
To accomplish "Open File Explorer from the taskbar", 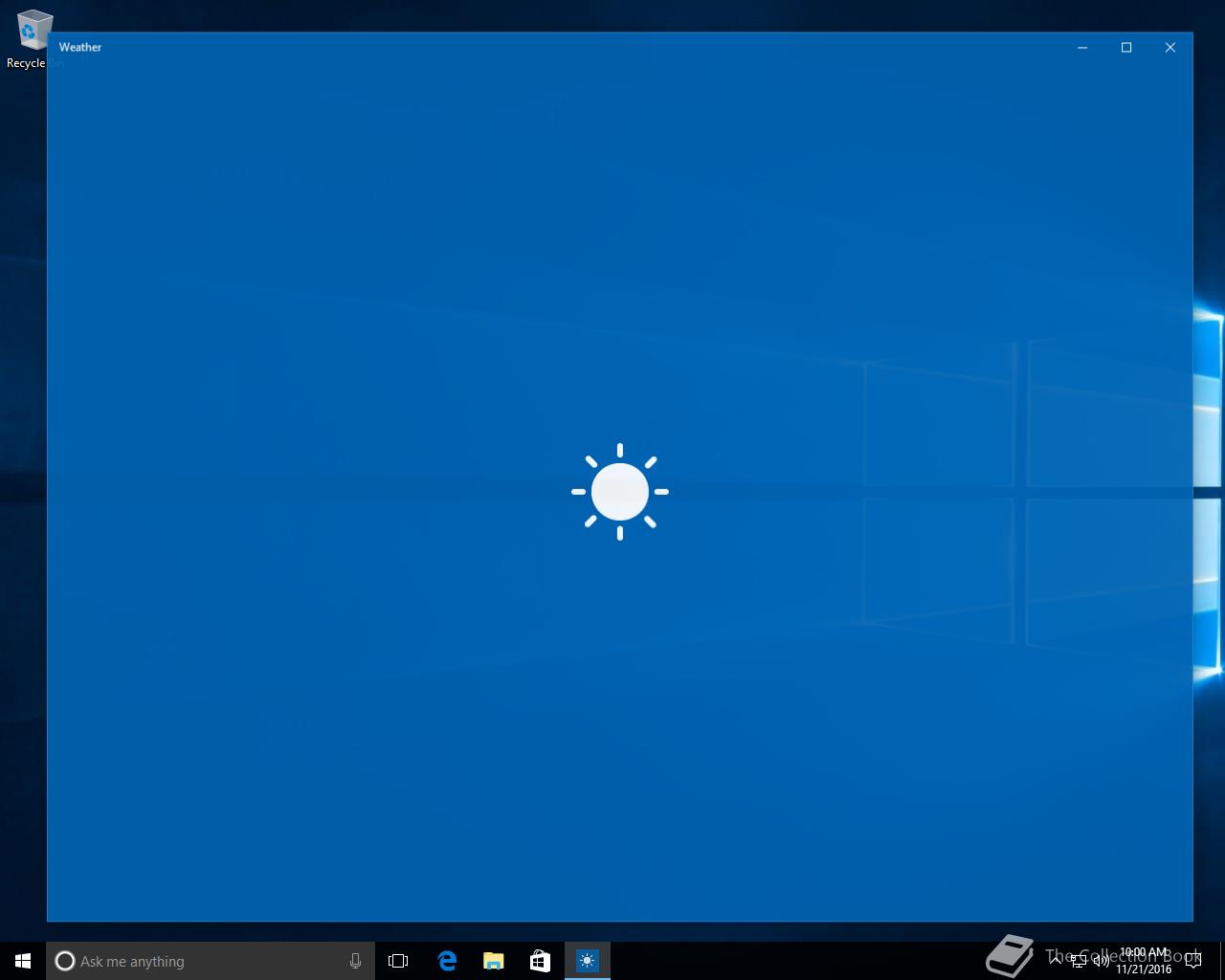I will 493,961.
